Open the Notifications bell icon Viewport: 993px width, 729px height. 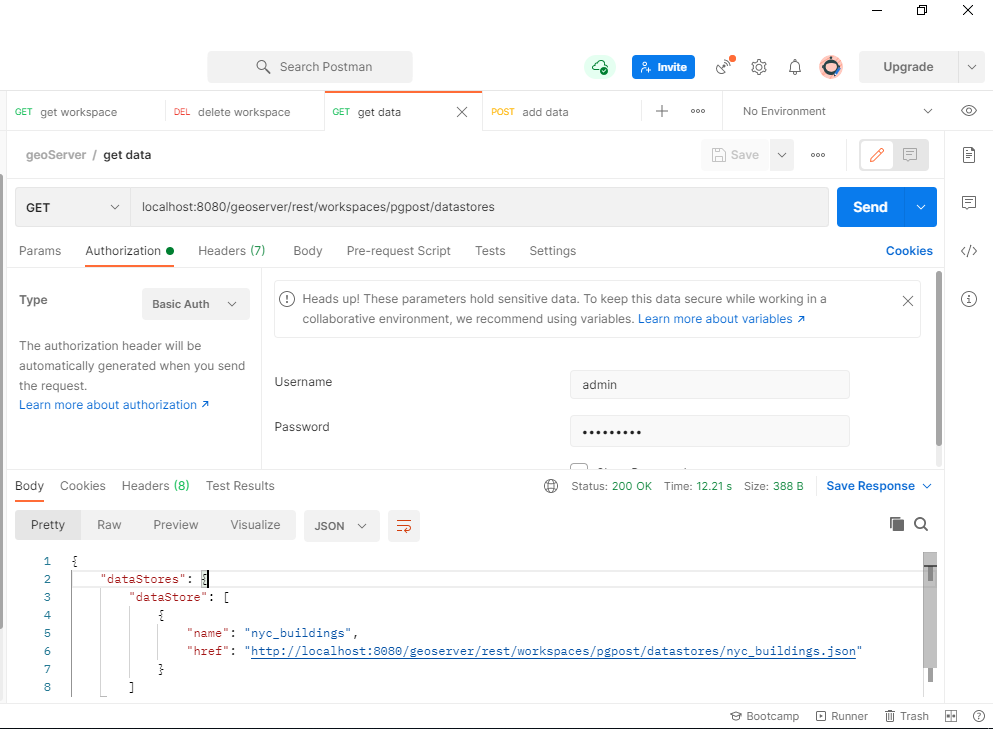794,67
